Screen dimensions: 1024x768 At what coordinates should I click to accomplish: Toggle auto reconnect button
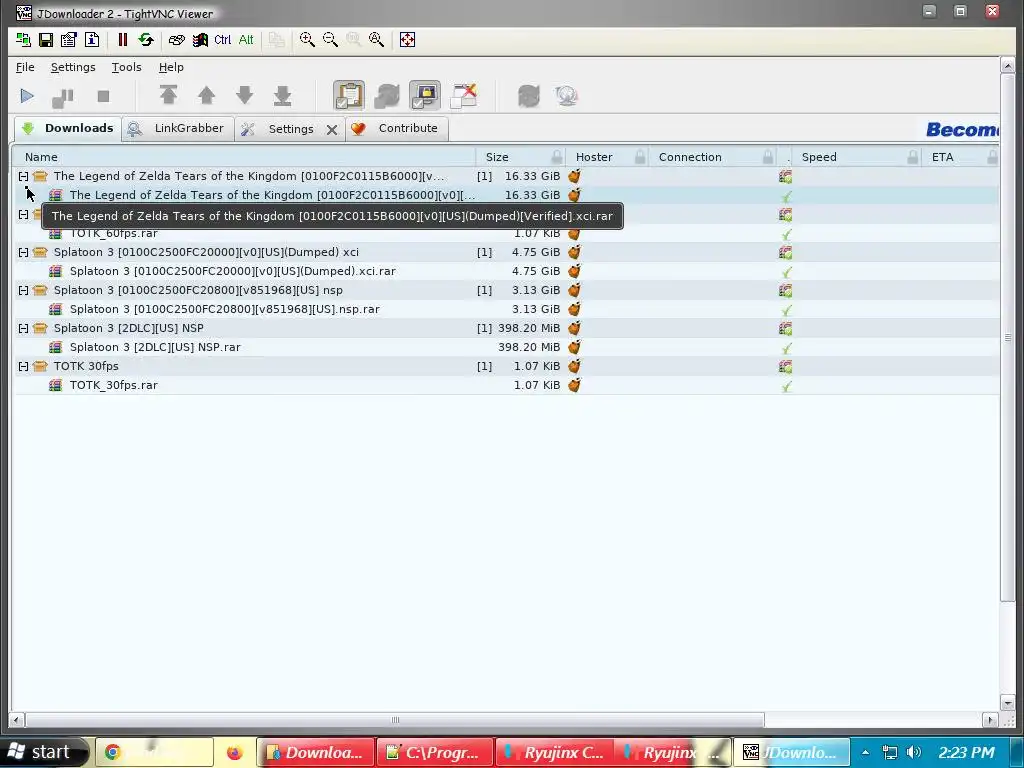[x=387, y=95]
